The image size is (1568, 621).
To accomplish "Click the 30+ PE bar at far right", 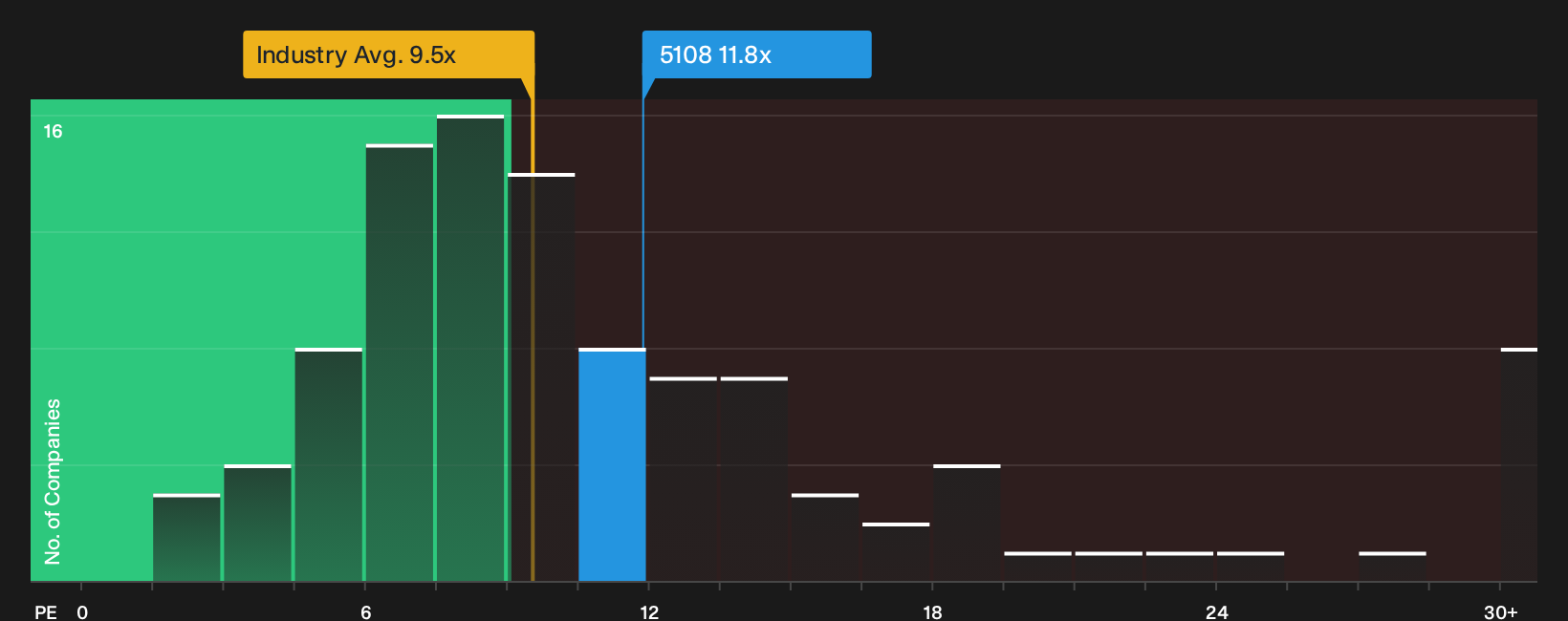I will (x=1519, y=464).
